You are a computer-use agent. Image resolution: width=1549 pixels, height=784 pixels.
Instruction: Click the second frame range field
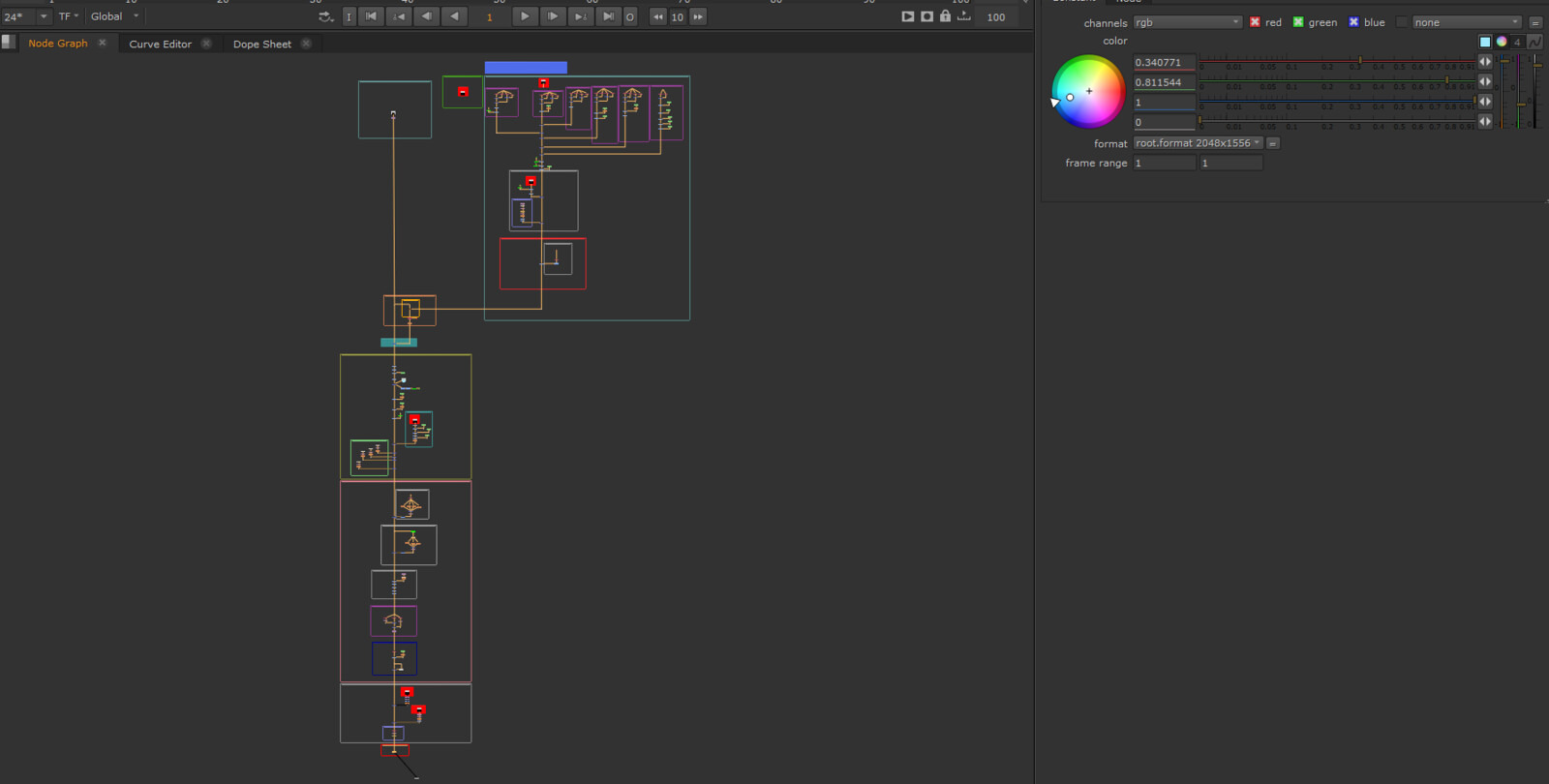[x=1231, y=164]
